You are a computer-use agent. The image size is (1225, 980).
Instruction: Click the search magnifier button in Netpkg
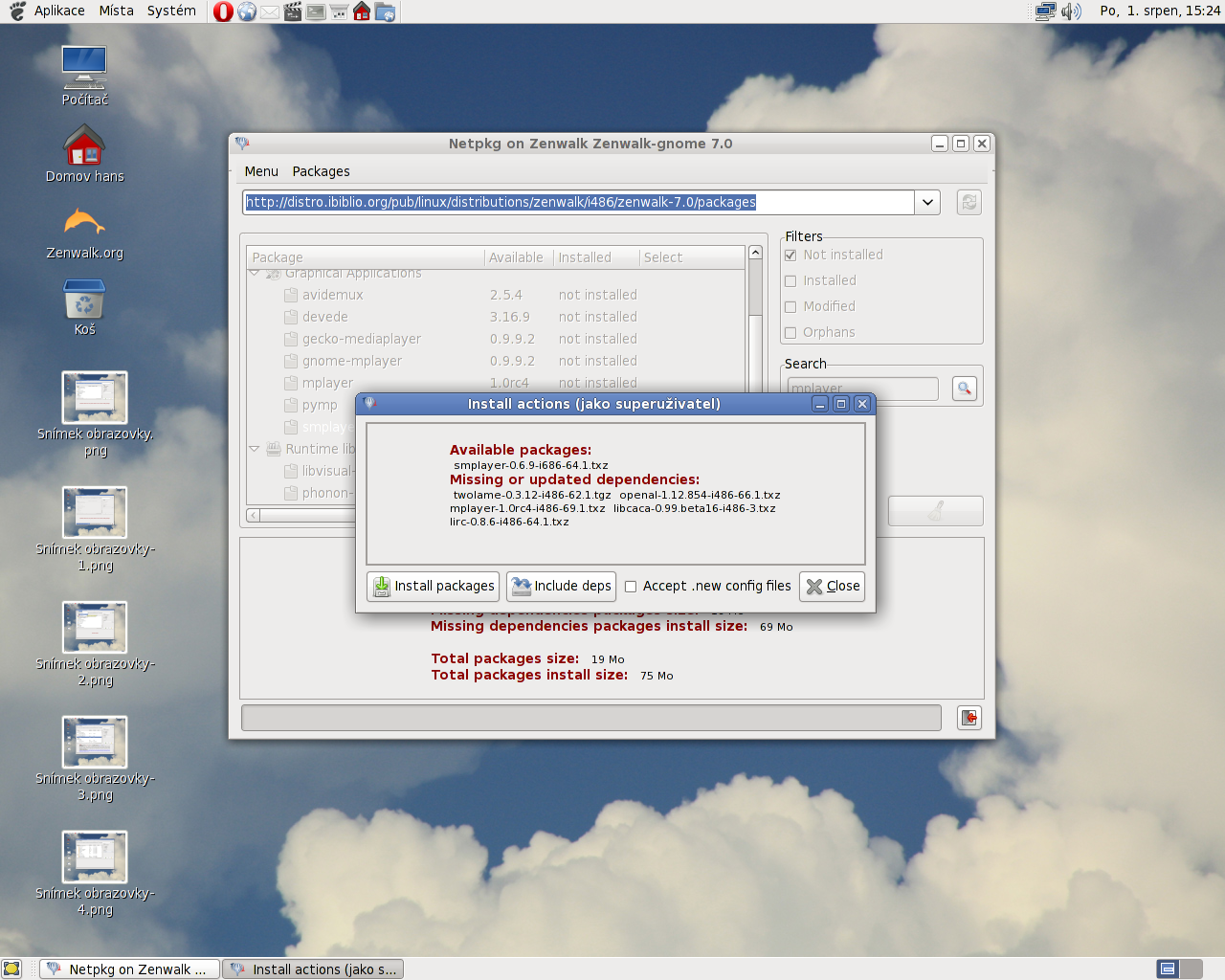965,388
